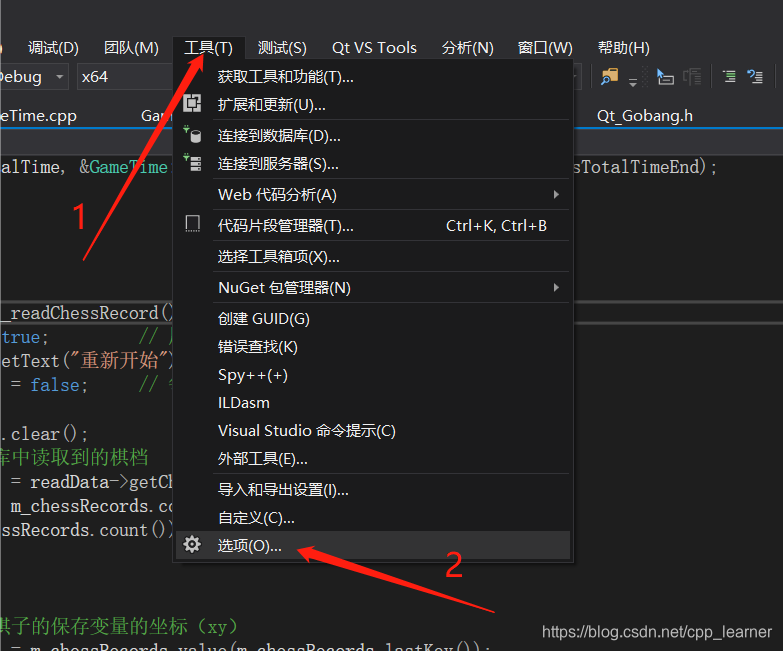Open 自定义(C)... menu entry
The width and height of the screenshot is (783, 651).
[x=374, y=517]
